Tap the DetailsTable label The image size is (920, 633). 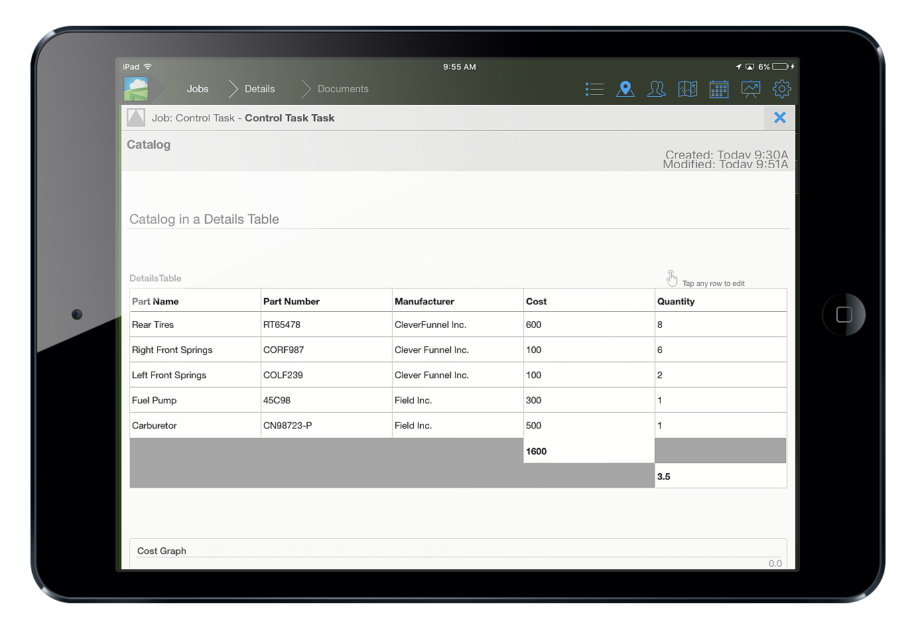[155, 278]
